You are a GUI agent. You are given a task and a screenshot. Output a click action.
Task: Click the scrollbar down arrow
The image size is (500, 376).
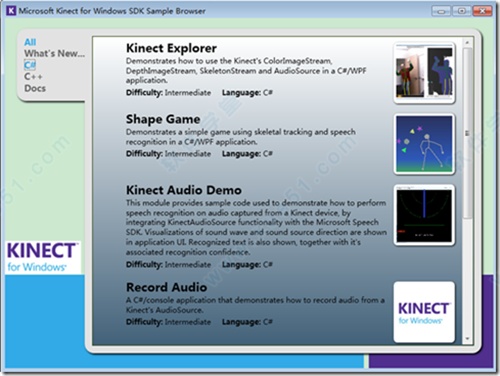point(467,339)
